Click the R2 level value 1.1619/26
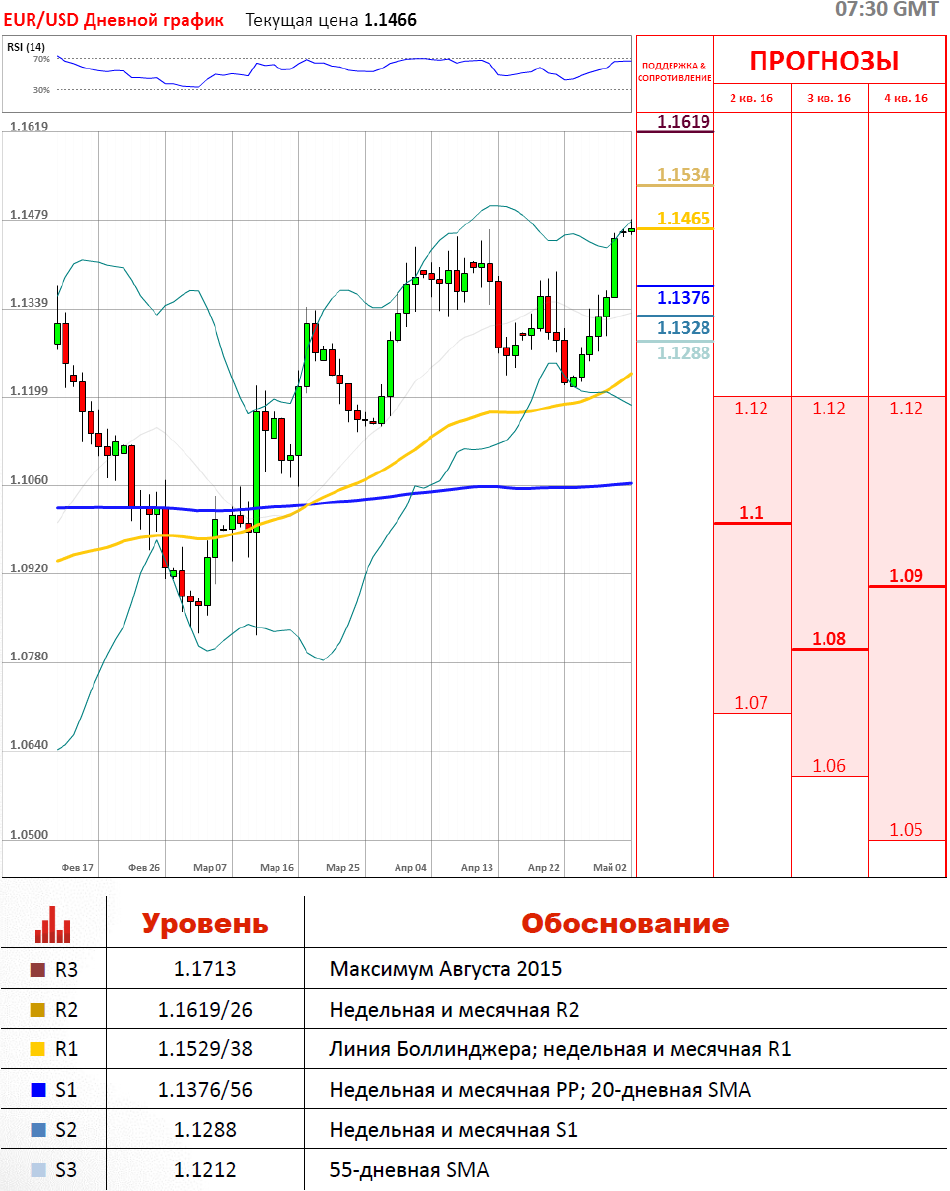 (205, 1009)
